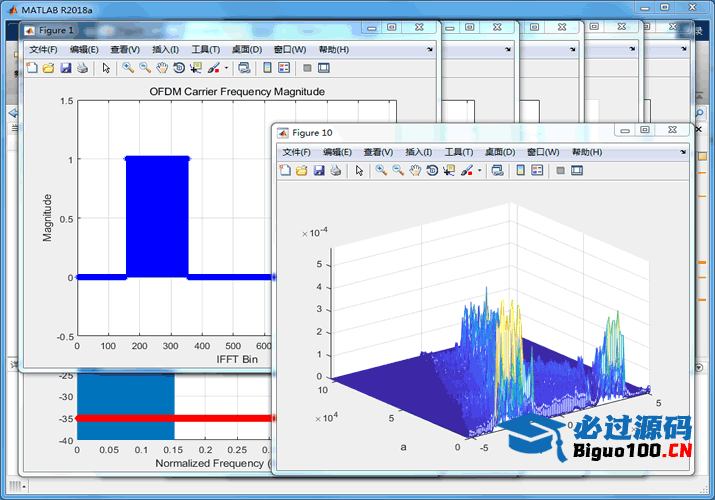The image size is (715, 500).
Task: Select Data Cursor tool in Figure 1 toolbar
Action: tap(196, 68)
